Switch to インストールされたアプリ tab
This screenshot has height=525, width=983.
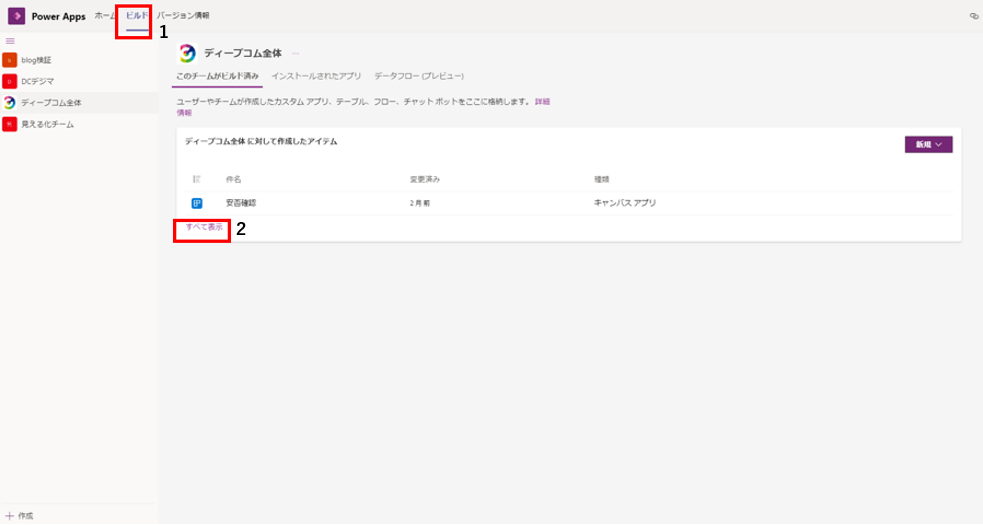(316, 76)
